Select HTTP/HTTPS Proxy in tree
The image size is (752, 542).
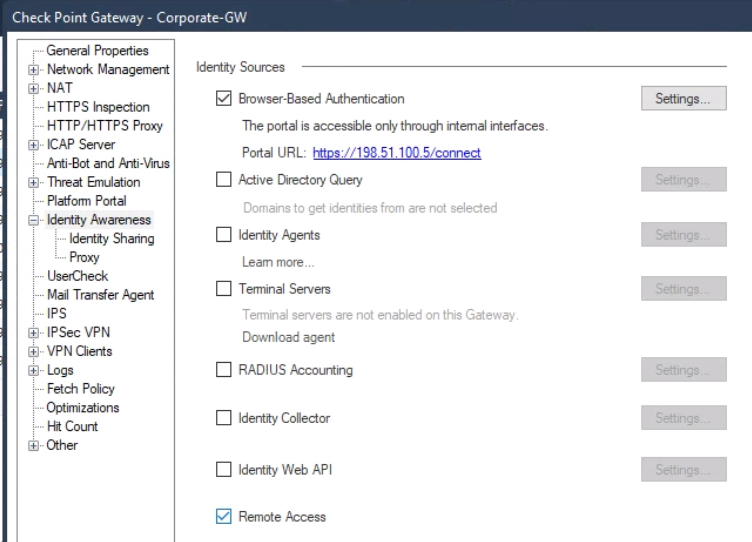coord(105,126)
